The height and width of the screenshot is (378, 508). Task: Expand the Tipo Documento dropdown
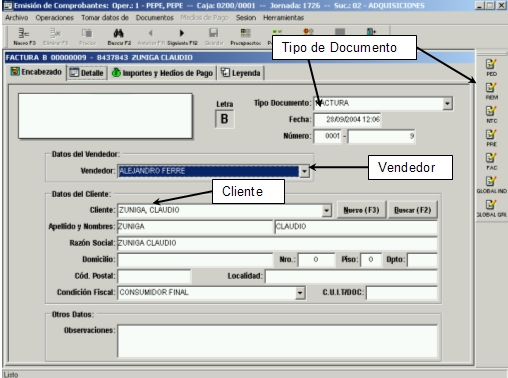coord(447,103)
